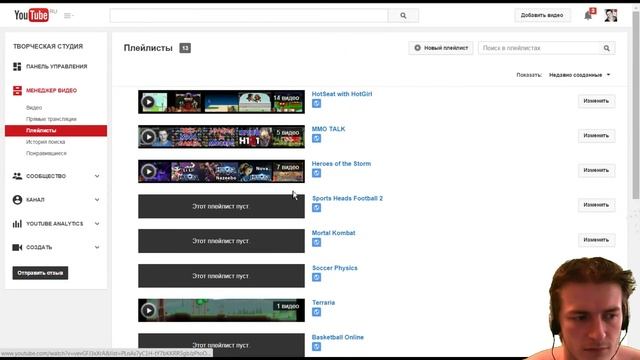Play the HotSeat with HotGirl playlist
This screenshot has width=640, height=360.
[149, 102]
